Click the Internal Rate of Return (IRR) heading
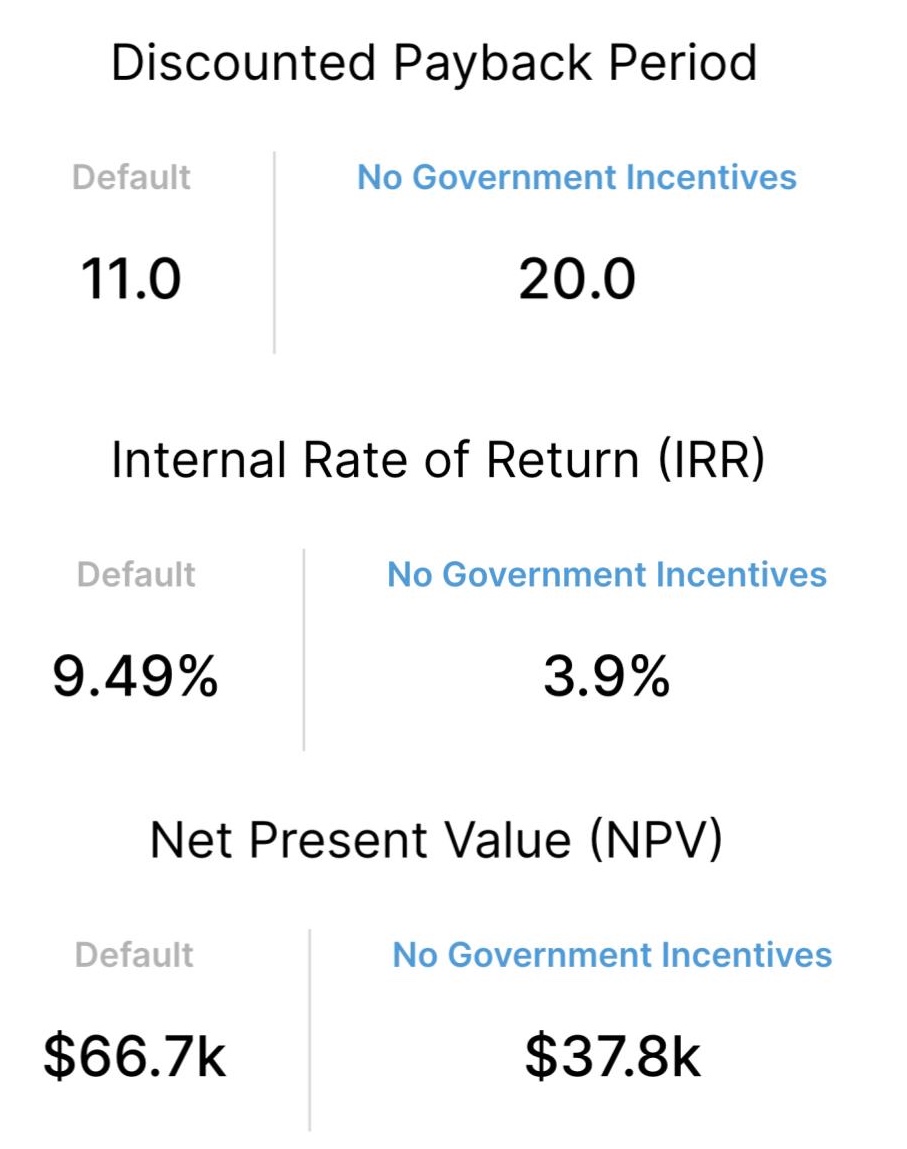The image size is (907, 1149). 438,460
